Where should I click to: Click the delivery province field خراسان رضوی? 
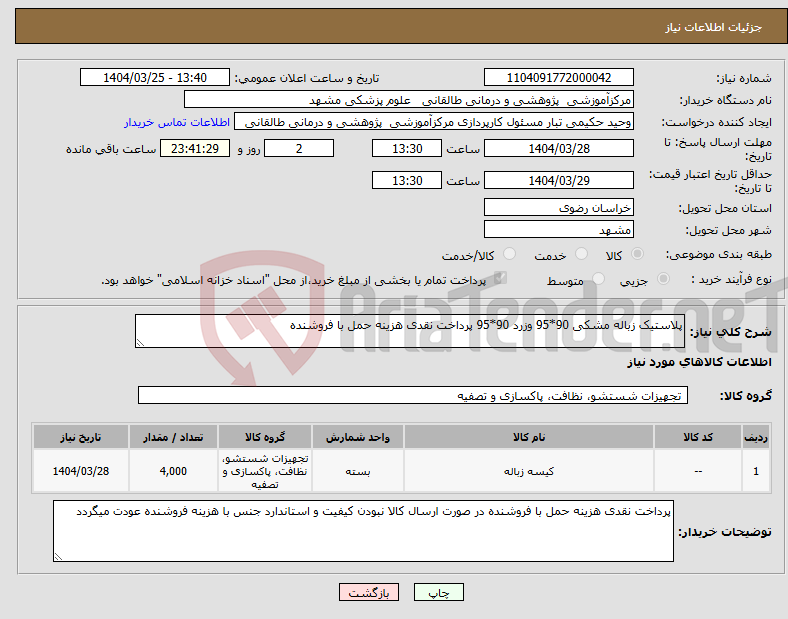(x=558, y=208)
